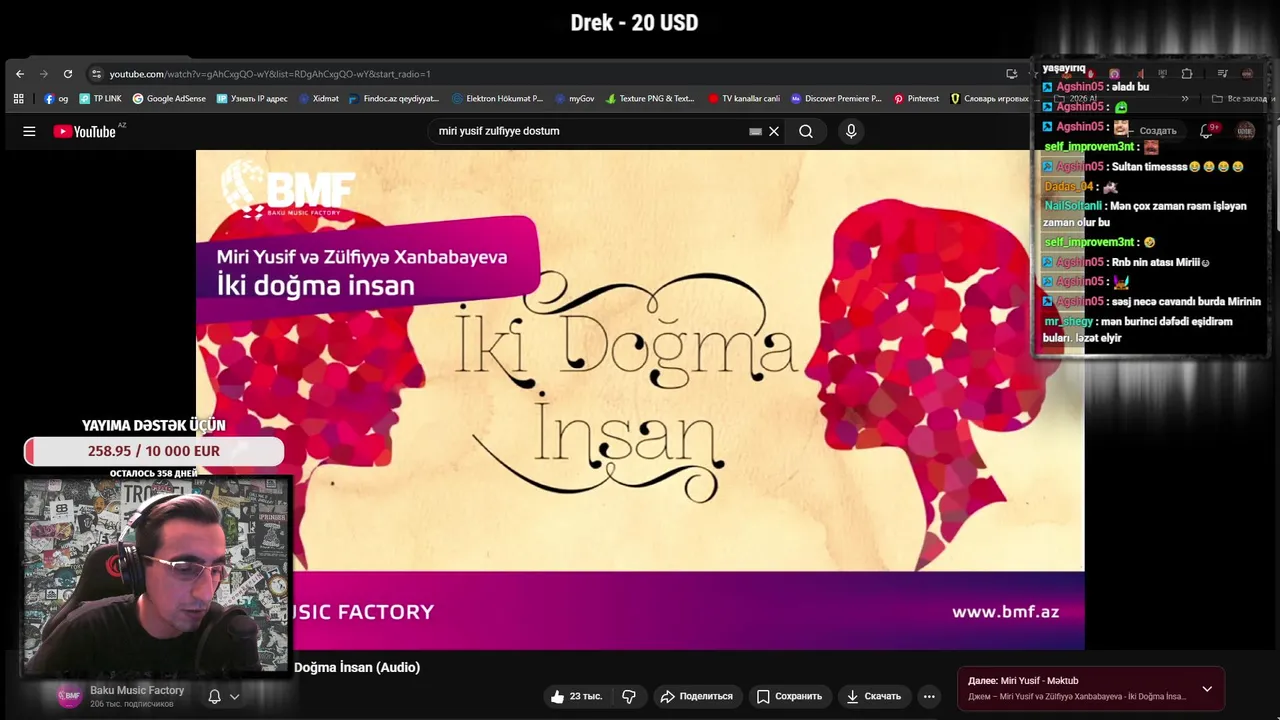Click the 258.95 / 10 000 EUR donation bar
The height and width of the screenshot is (720, 1280).
(154, 451)
